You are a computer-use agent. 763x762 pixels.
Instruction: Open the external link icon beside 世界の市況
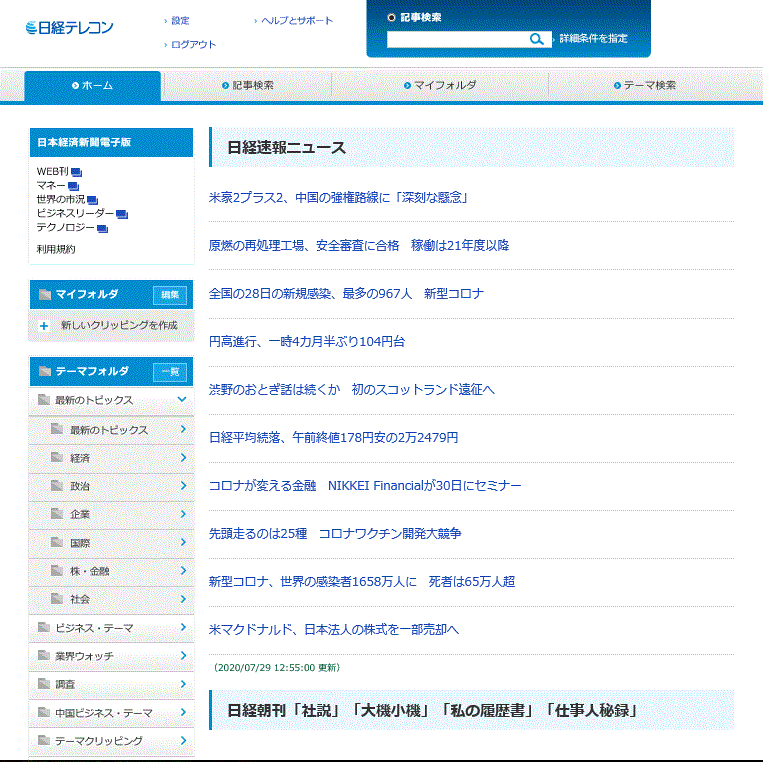92,200
